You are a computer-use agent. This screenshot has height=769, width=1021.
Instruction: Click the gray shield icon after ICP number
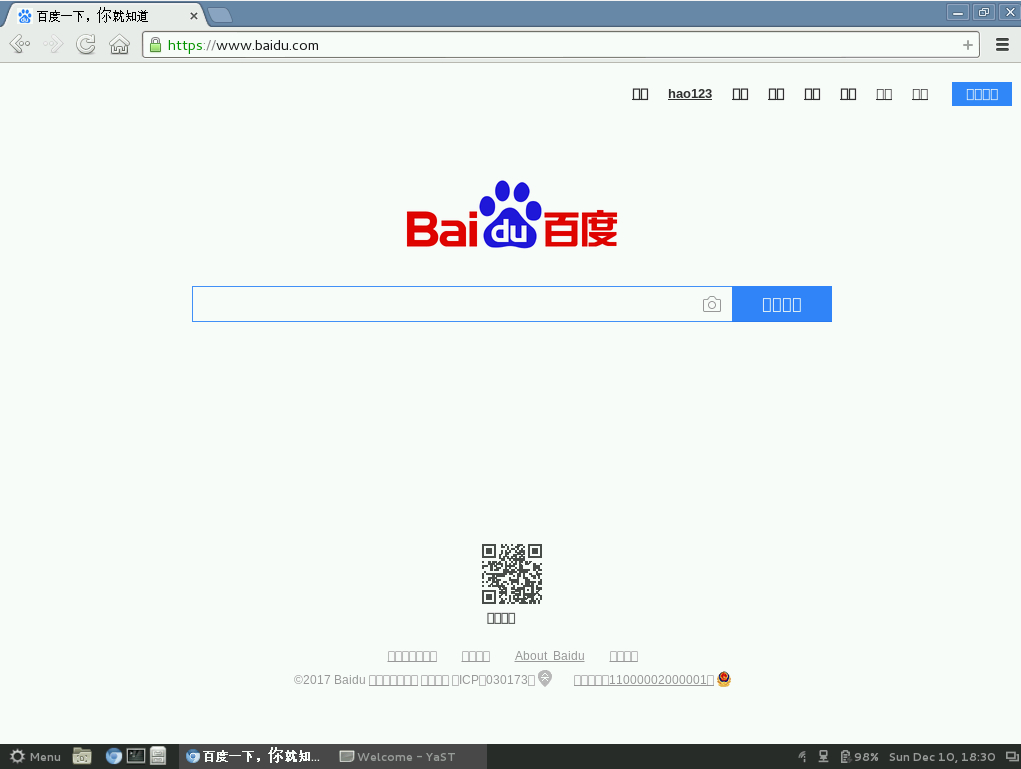(545, 678)
